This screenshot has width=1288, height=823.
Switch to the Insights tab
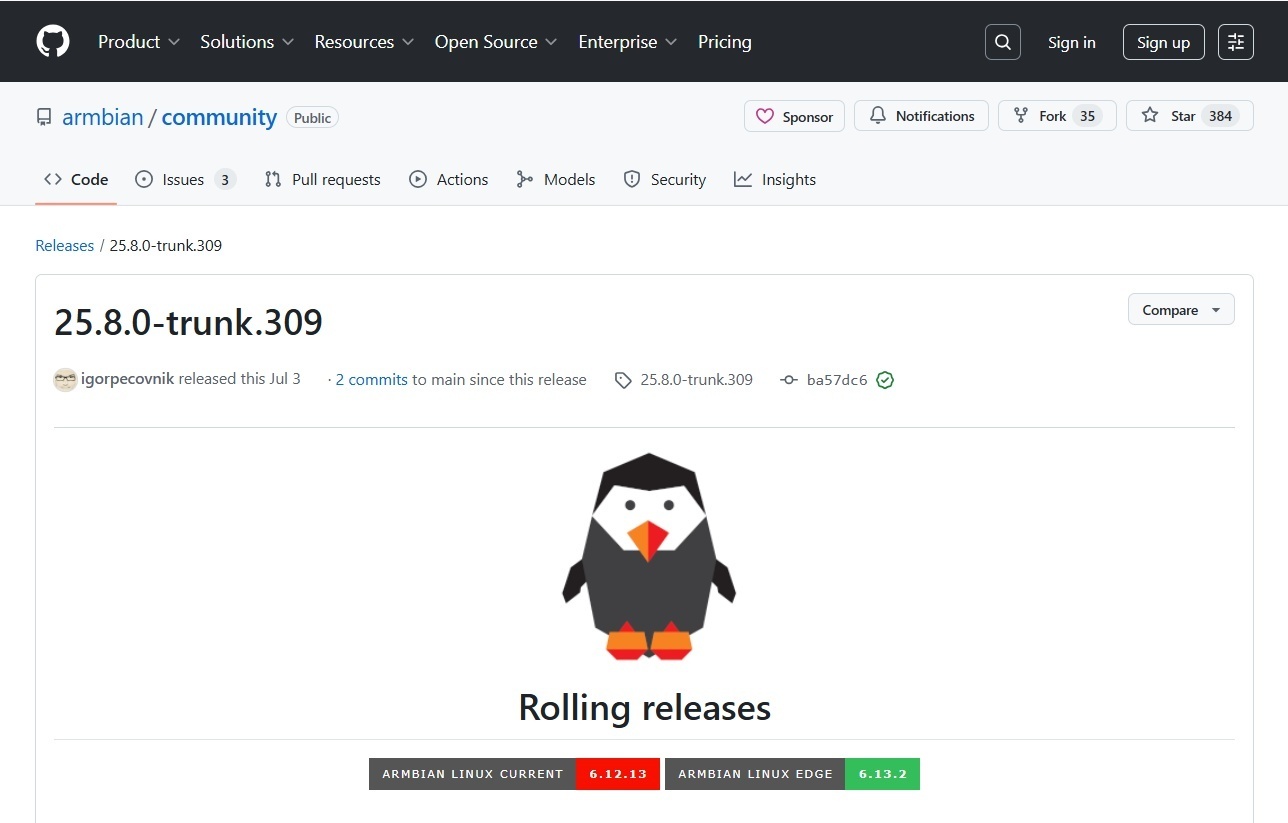pos(775,180)
